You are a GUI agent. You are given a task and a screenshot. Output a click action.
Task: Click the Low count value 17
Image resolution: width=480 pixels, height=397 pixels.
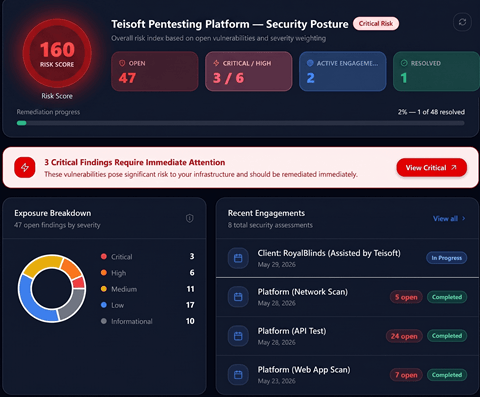click(x=190, y=305)
